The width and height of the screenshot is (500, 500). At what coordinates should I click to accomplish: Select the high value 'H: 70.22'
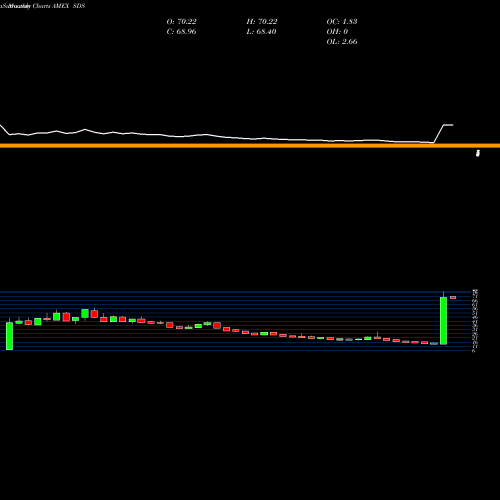tap(262, 22)
